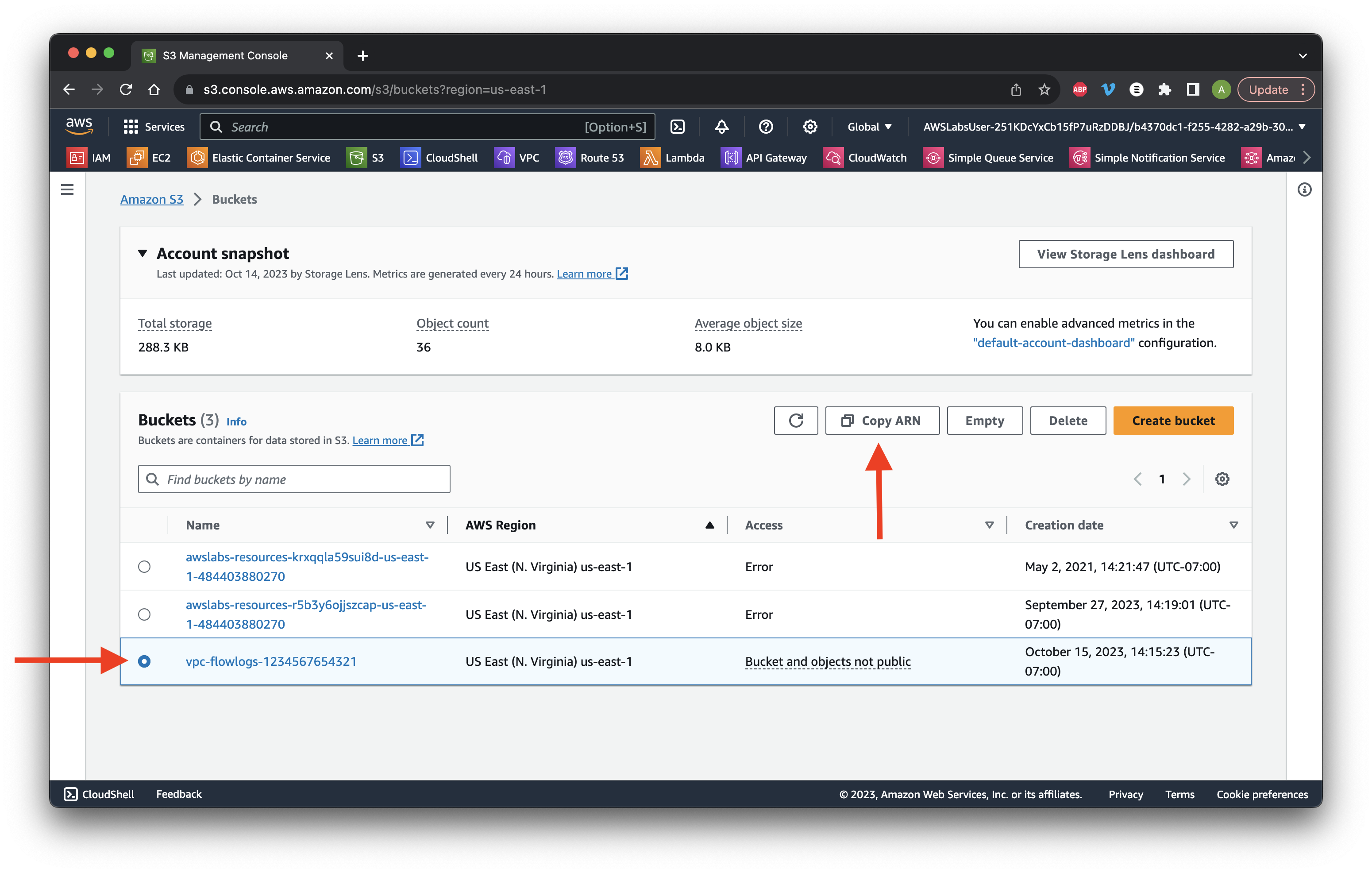Screen dimensions: 1372x873
Task: Open the Services grid menu
Action: 154,127
